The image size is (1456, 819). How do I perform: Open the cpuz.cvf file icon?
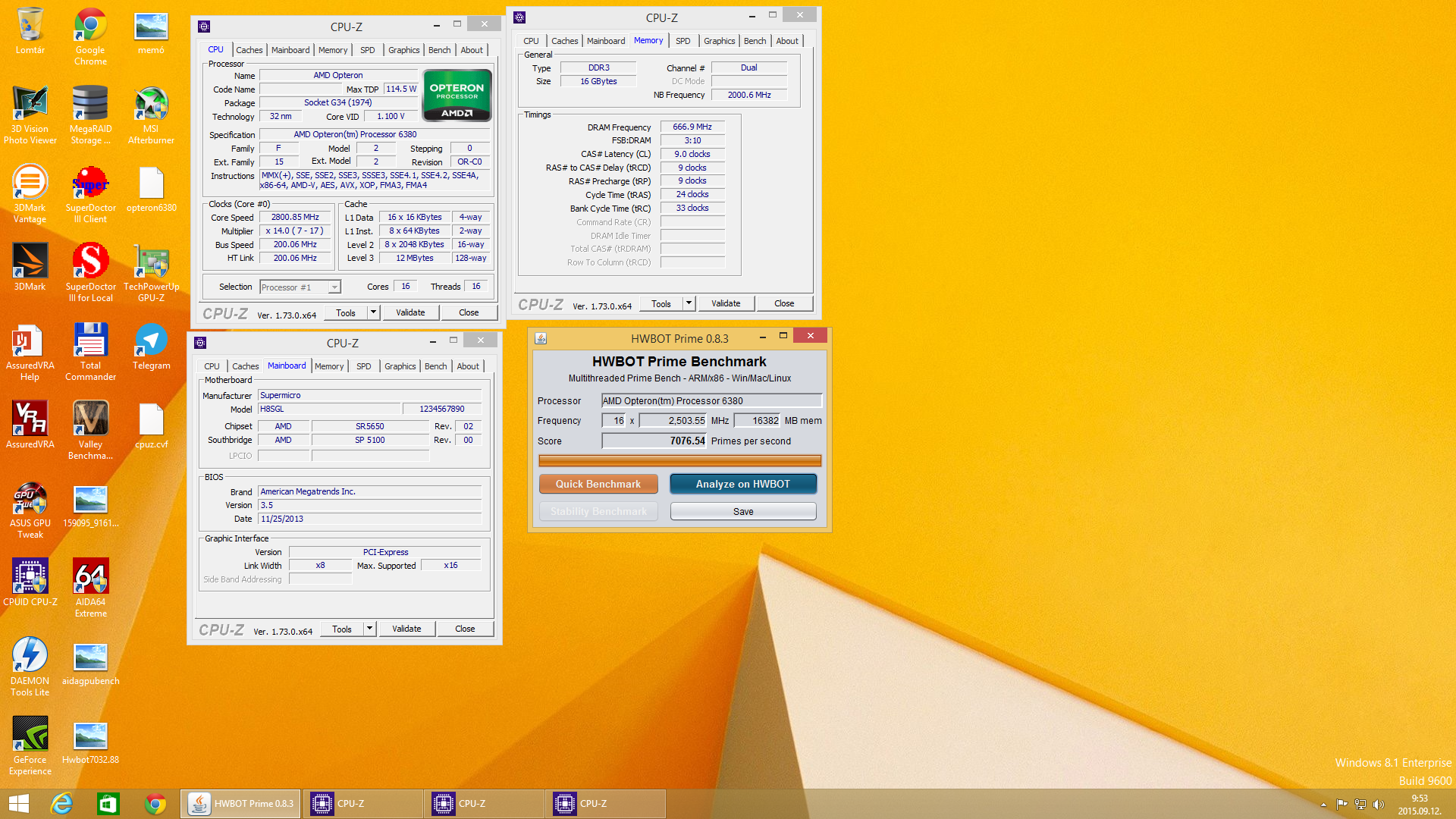(151, 425)
